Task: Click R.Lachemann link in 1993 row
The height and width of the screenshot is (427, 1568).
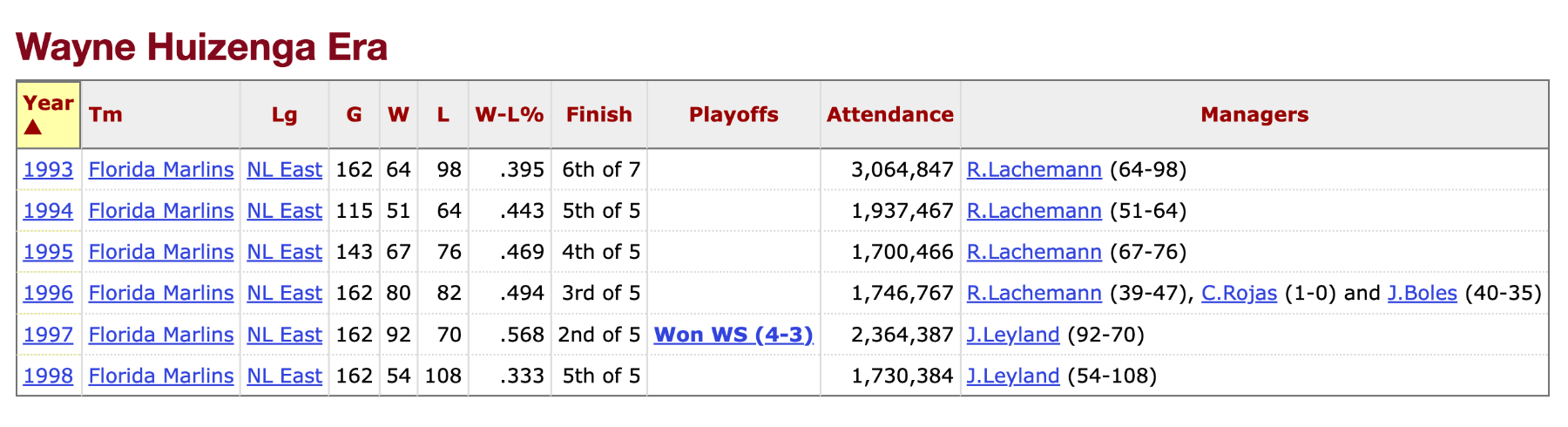Action: (x=1034, y=170)
